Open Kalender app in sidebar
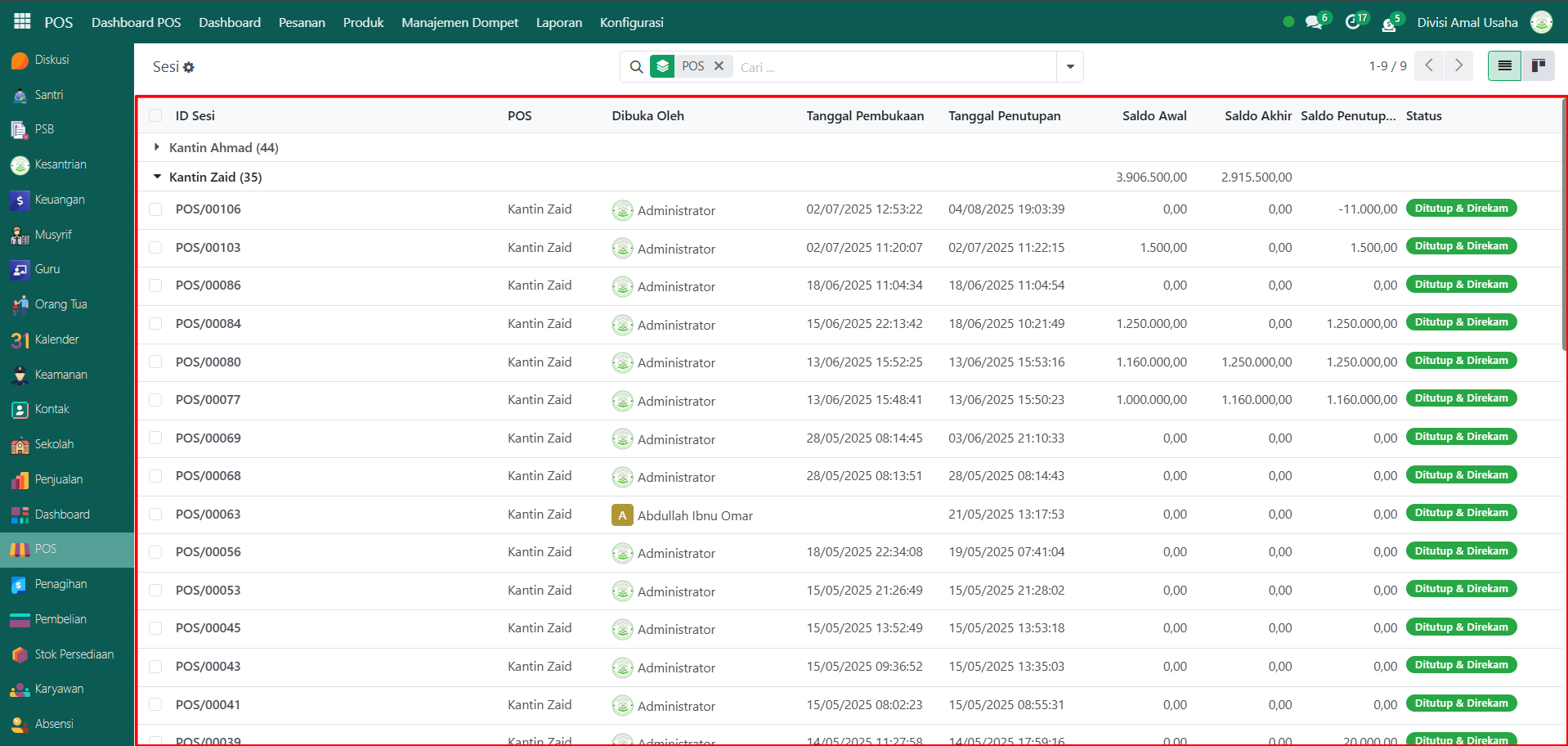The image size is (1568, 746). 56,339
